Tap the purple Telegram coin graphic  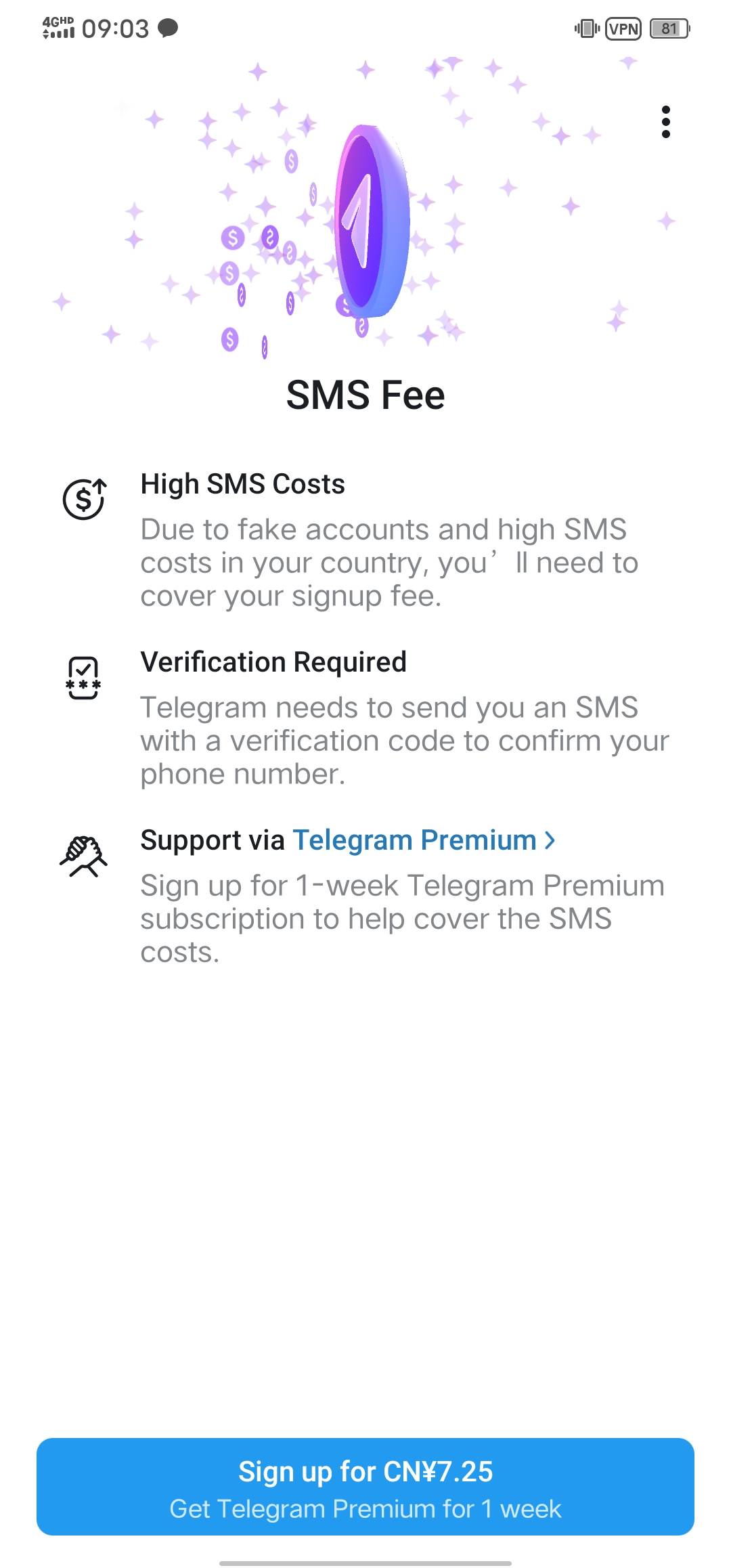coord(371,221)
